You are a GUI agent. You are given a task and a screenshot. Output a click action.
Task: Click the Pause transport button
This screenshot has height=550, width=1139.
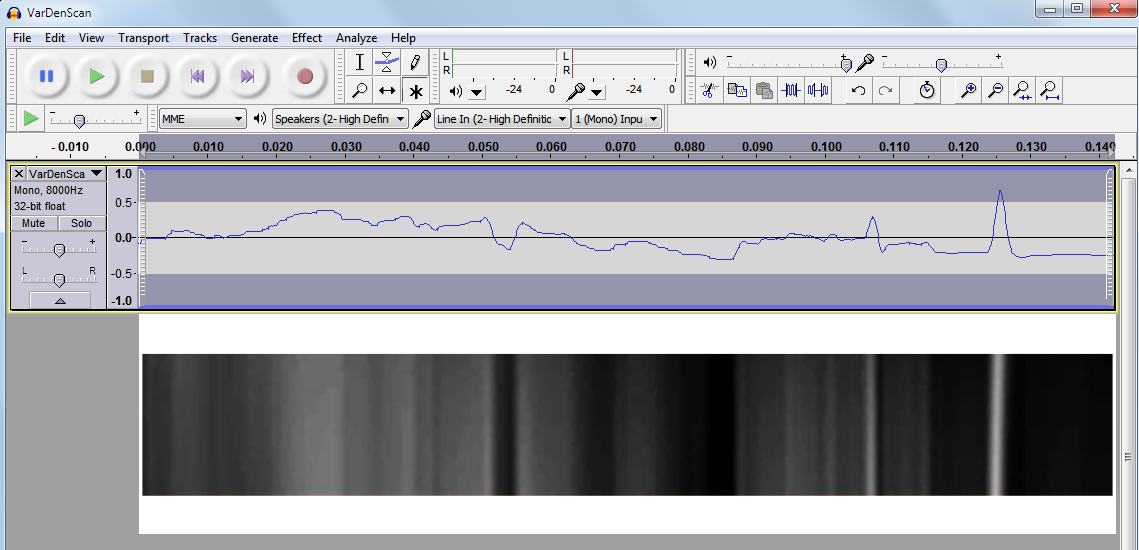tap(46, 76)
